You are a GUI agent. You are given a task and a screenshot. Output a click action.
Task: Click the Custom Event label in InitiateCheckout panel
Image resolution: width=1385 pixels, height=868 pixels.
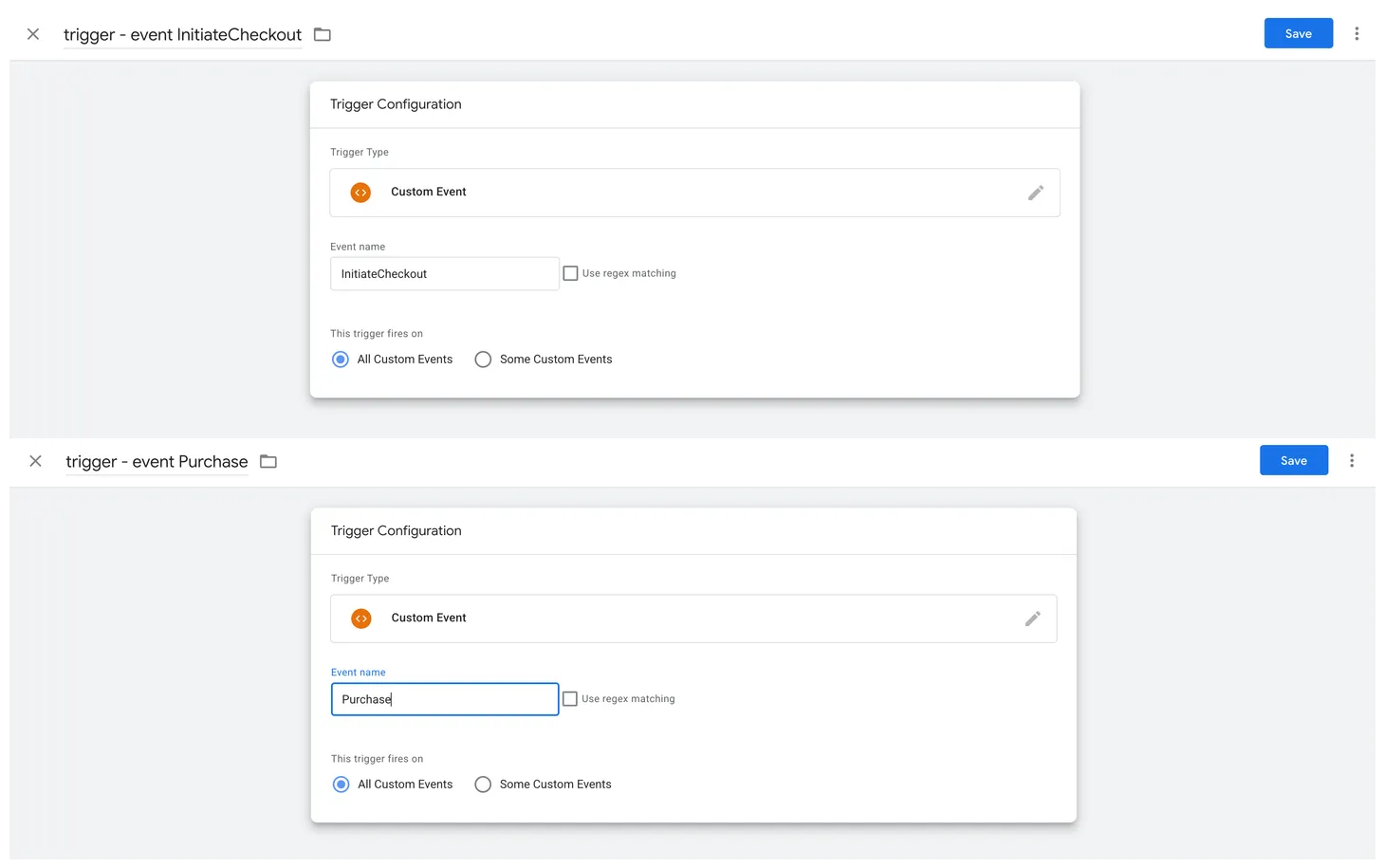click(429, 192)
